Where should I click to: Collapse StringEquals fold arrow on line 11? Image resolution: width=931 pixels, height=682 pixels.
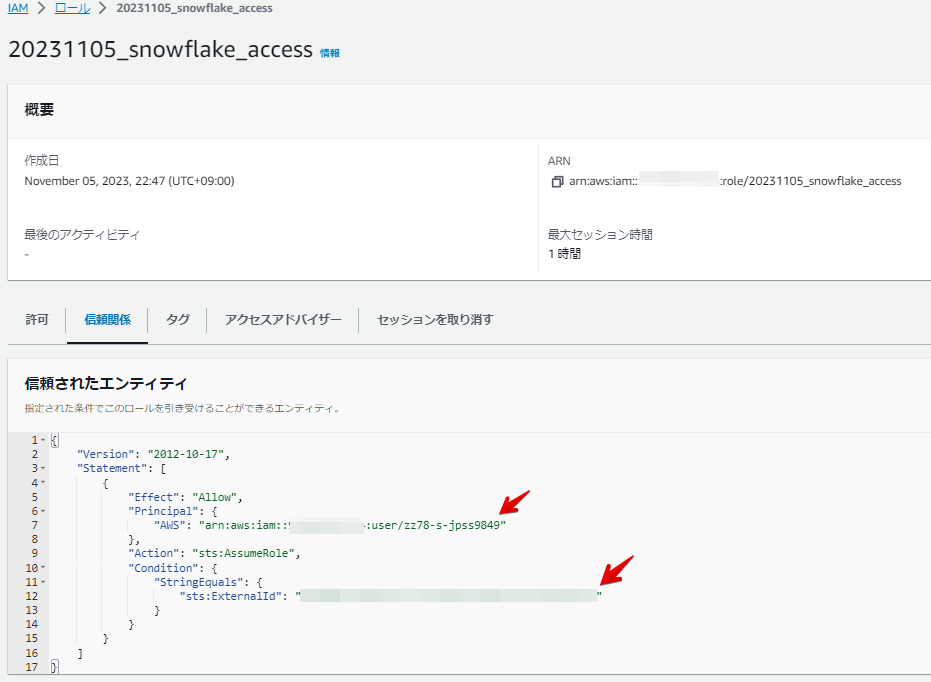[43, 582]
